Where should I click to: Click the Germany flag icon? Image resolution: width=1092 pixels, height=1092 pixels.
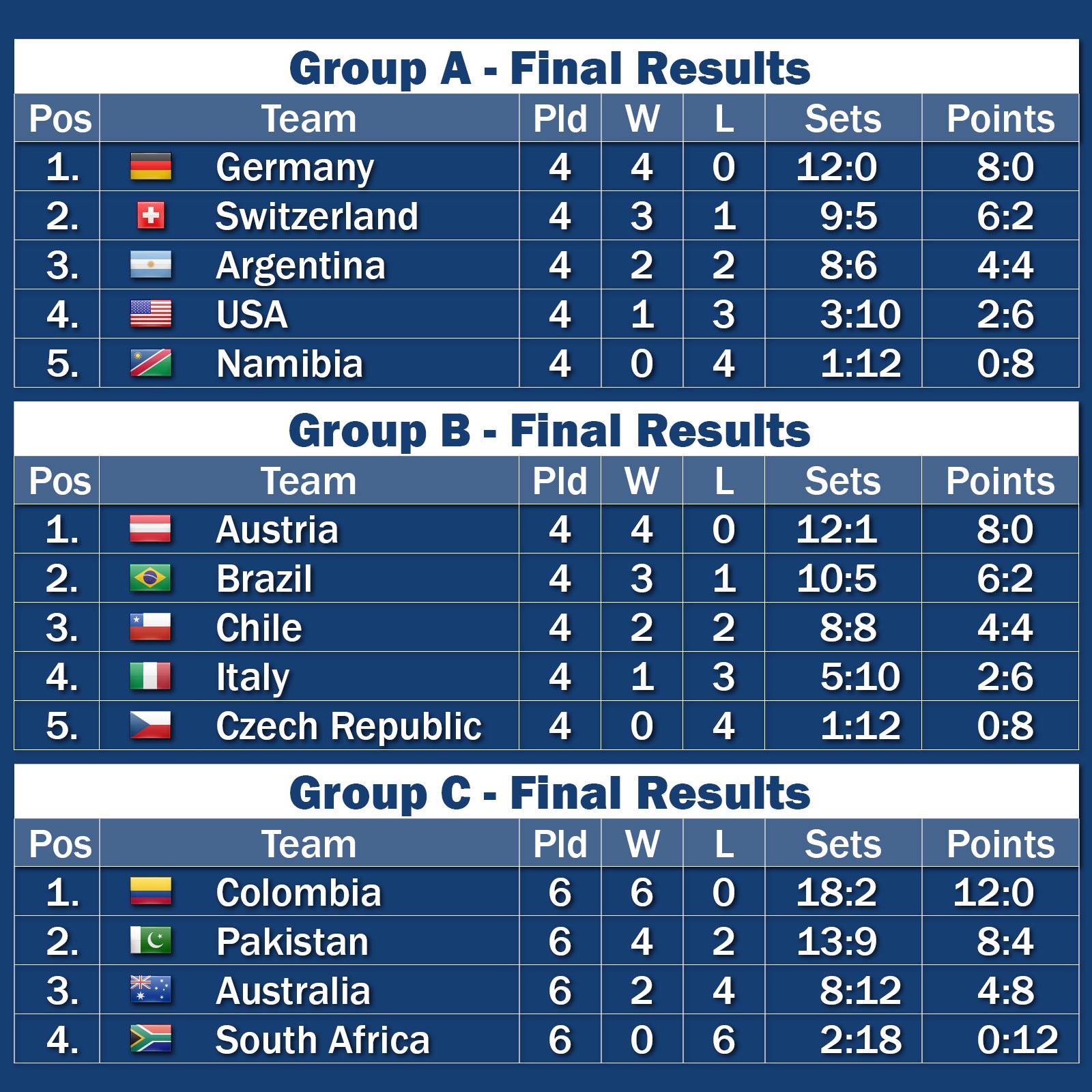[x=151, y=167]
